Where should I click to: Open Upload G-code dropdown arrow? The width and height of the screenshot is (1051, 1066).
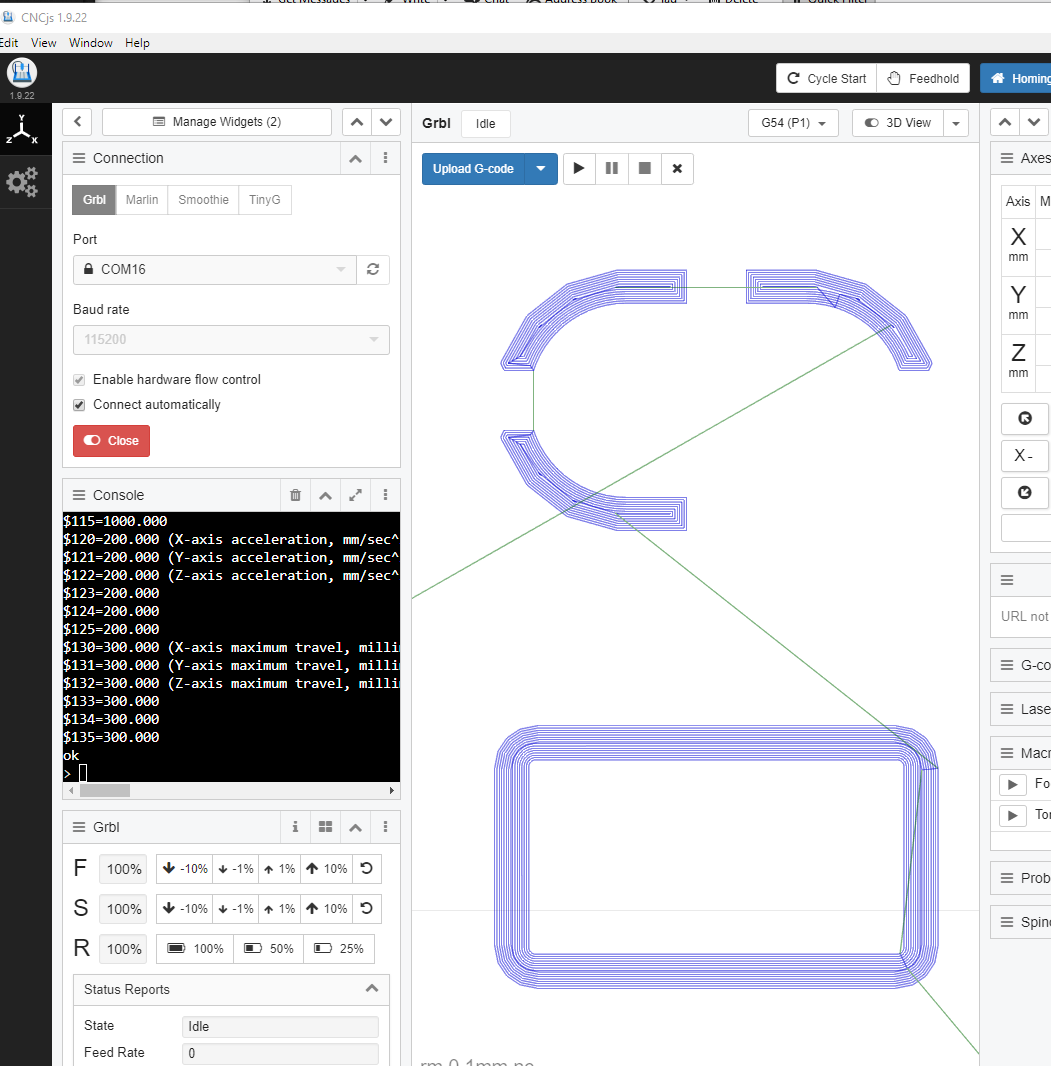coord(541,169)
